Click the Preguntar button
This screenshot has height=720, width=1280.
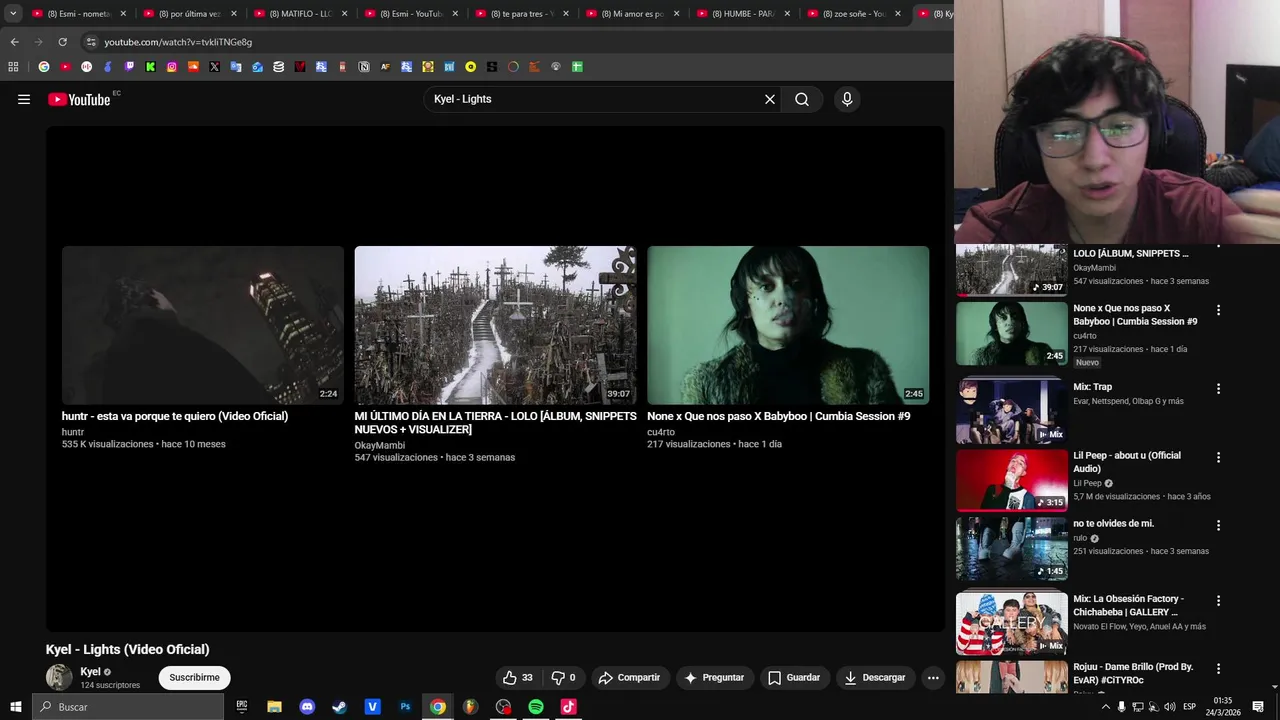coord(714,677)
